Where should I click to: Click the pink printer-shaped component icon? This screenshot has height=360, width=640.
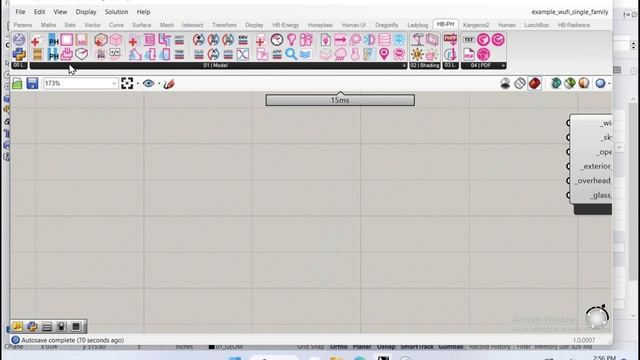coord(67,54)
